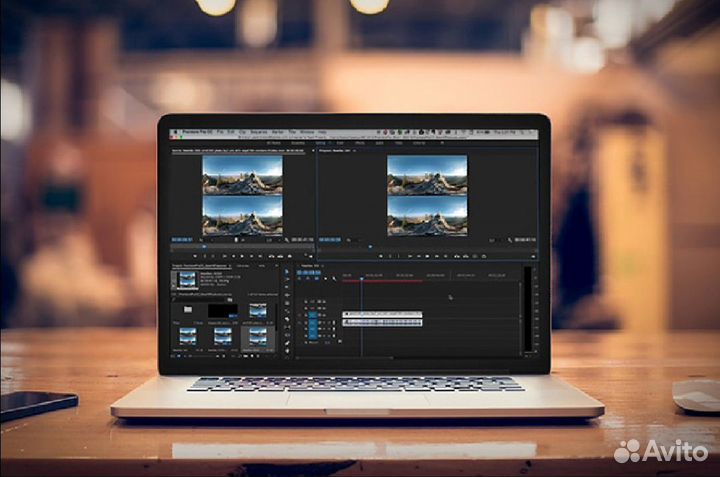Toggle the A2 audio track target button
720x477 pixels.
tap(312, 329)
